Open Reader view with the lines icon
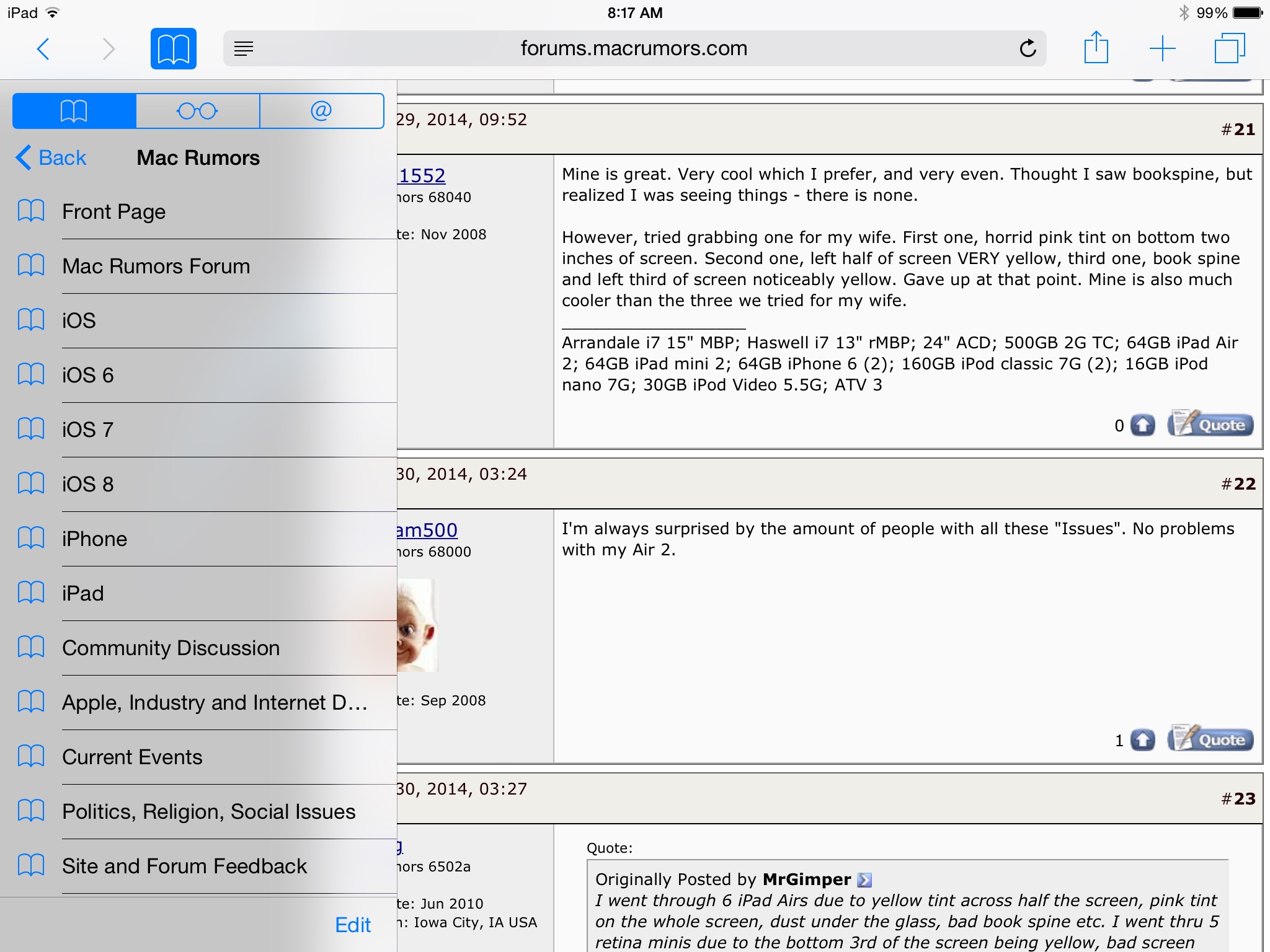1270x952 pixels. point(244,48)
